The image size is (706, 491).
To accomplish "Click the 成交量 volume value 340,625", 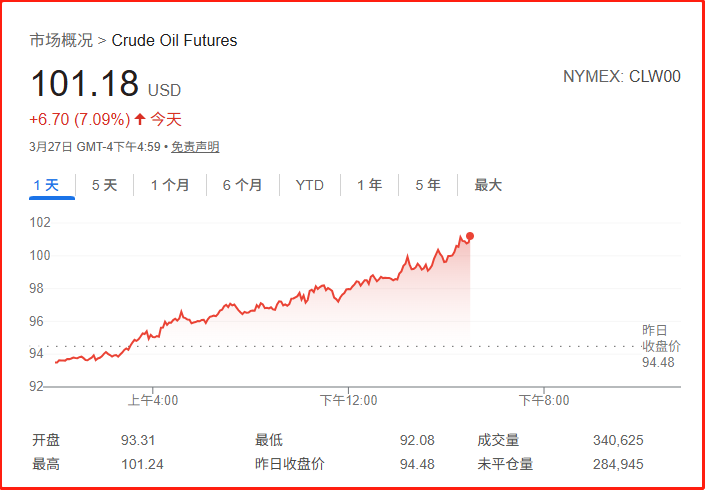I will 617,440.
